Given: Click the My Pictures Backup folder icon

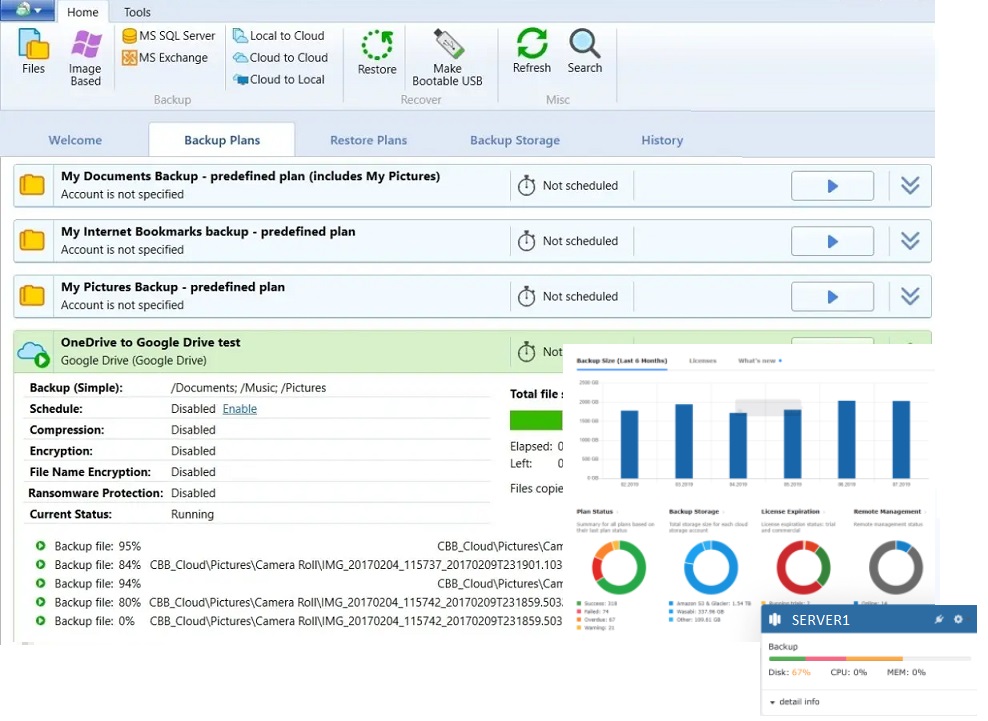Looking at the screenshot, I should 32,296.
